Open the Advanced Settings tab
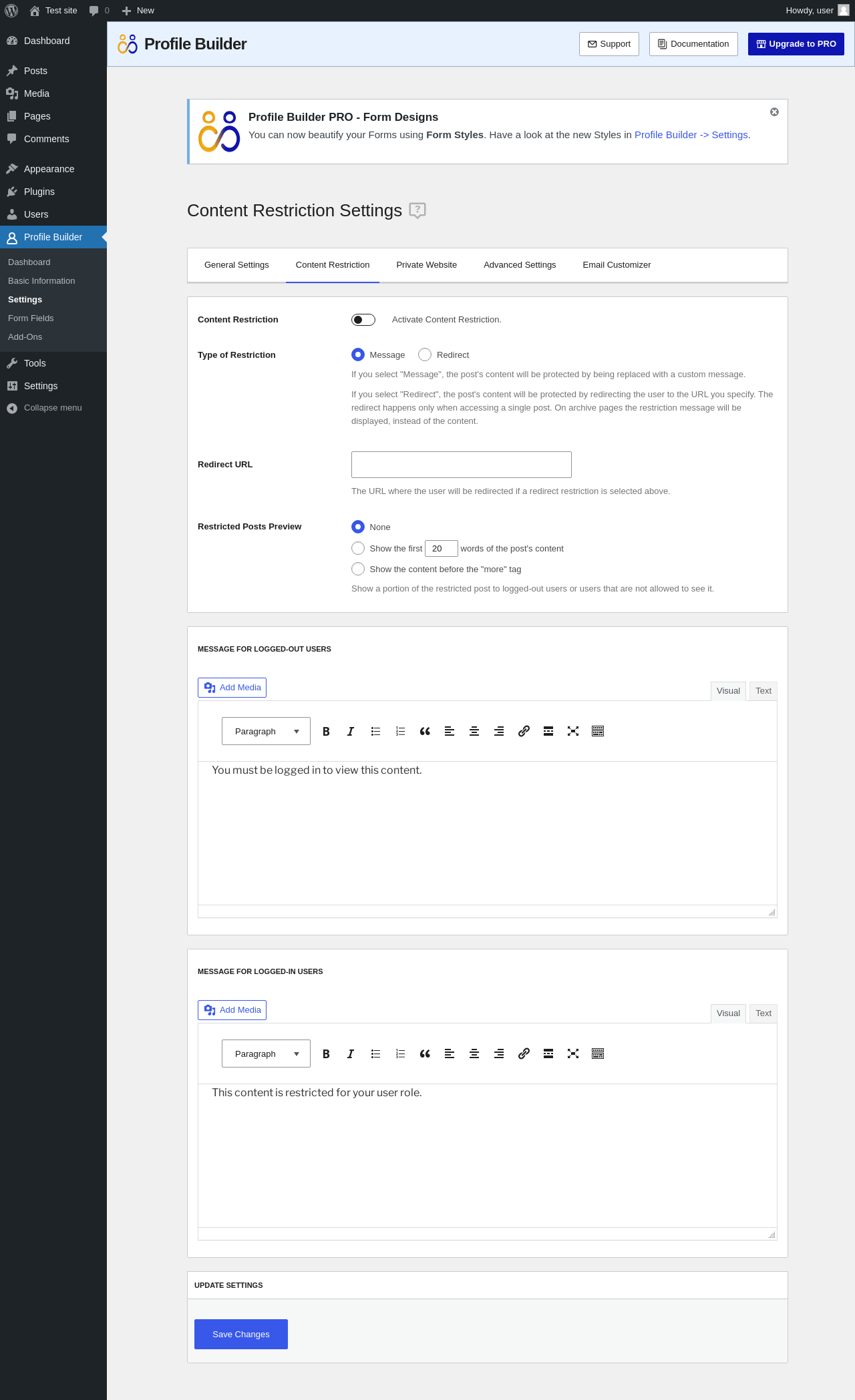Image resolution: width=855 pixels, height=1400 pixels. coord(520,265)
